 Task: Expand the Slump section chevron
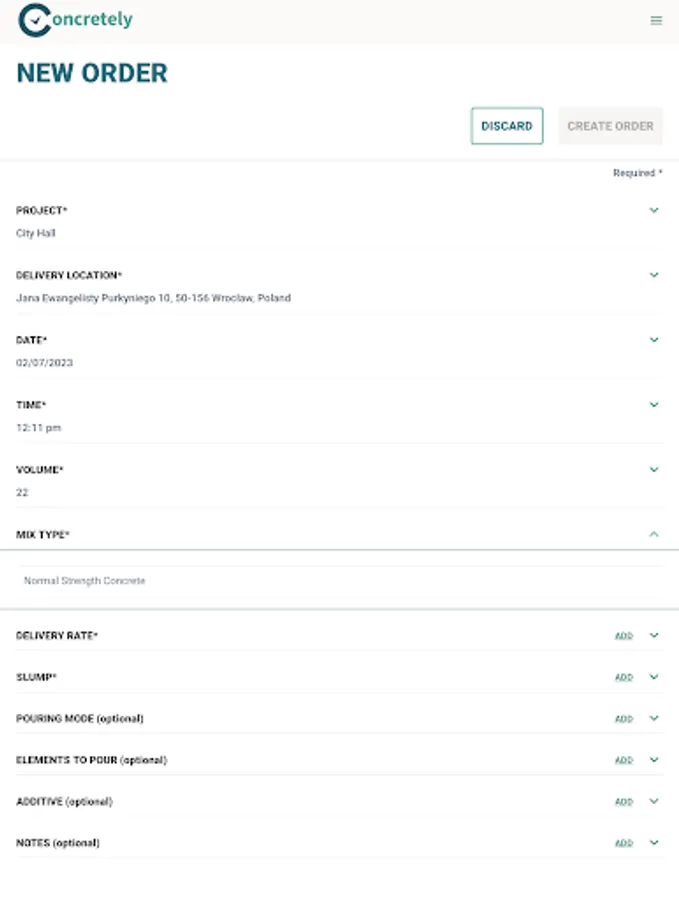coord(654,677)
